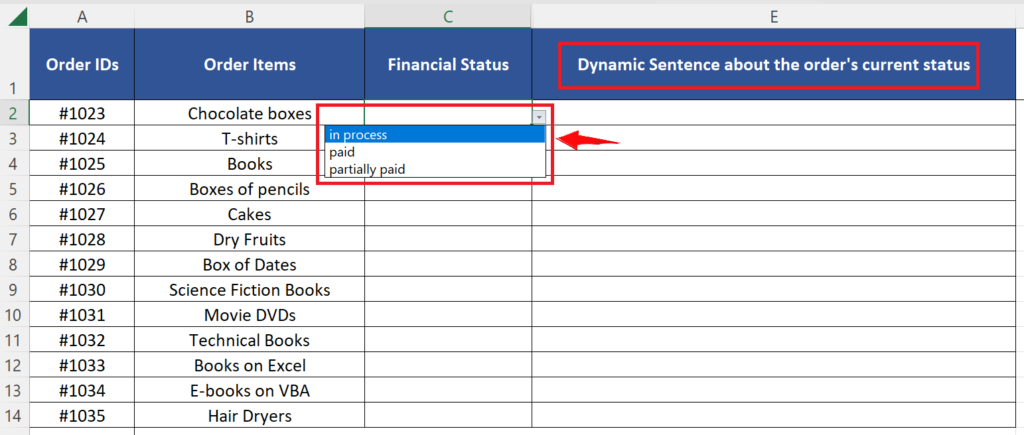Select the cell with #1035
The image size is (1024, 435).
[x=82, y=416]
